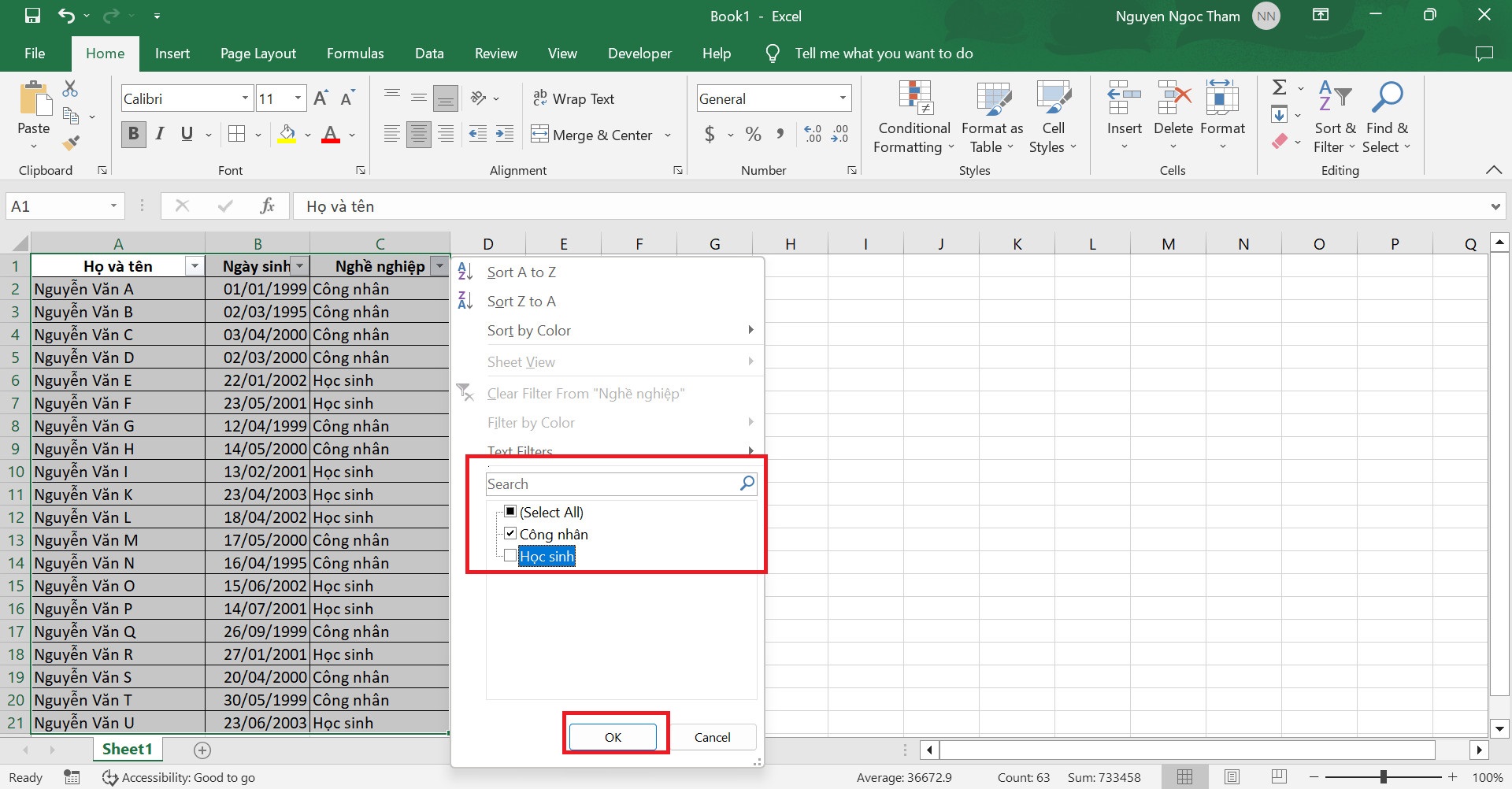Open Format cells menu in Cells group
Image resolution: width=1512 pixels, height=789 pixels.
click(1222, 116)
